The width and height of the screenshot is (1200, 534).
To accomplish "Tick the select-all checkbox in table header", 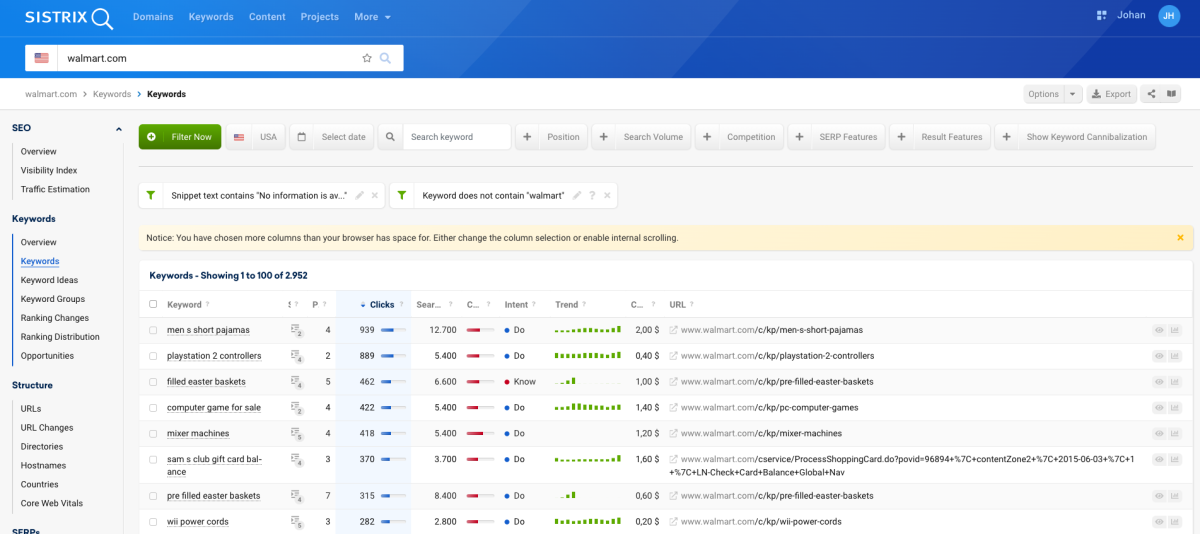I will click(x=153, y=305).
